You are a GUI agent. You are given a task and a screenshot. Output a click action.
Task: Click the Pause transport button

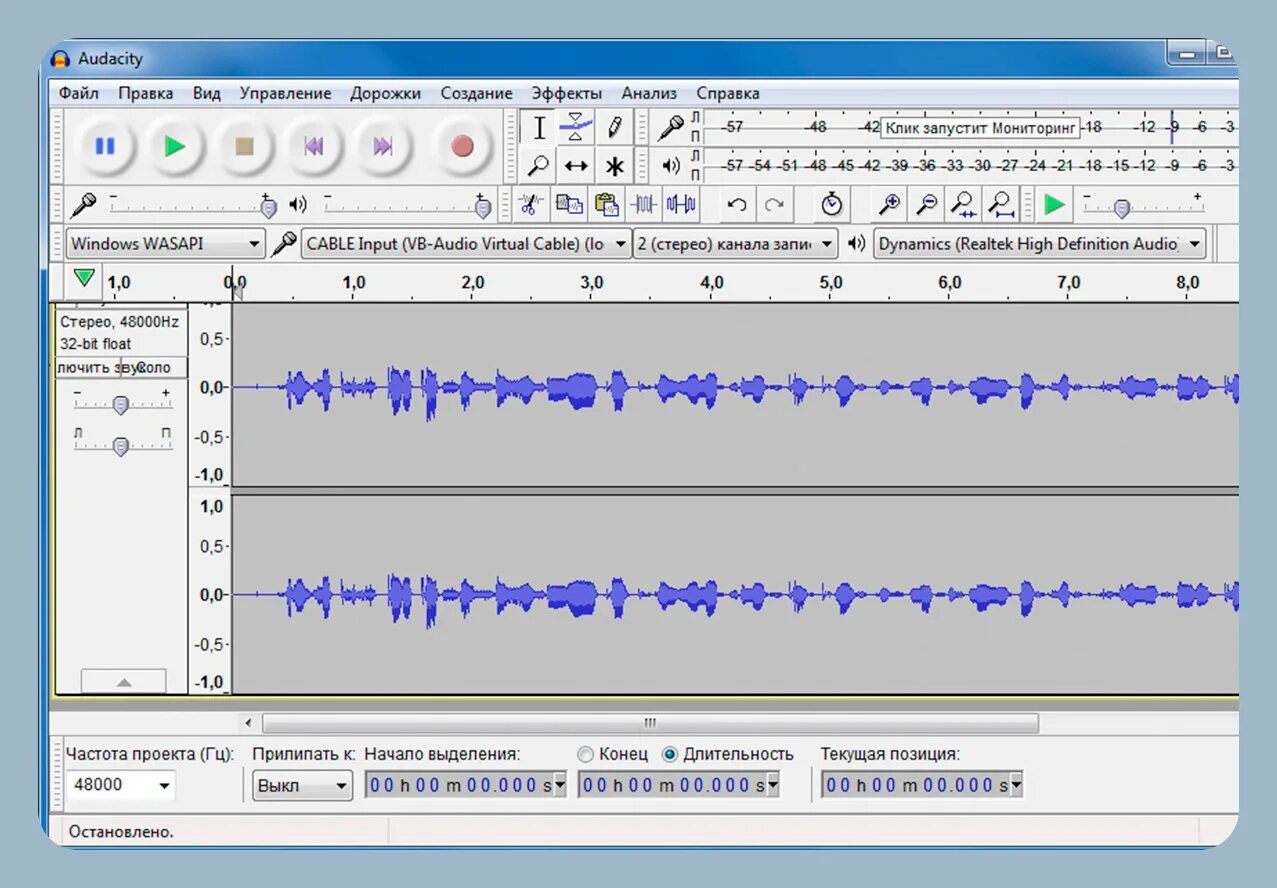pos(104,146)
